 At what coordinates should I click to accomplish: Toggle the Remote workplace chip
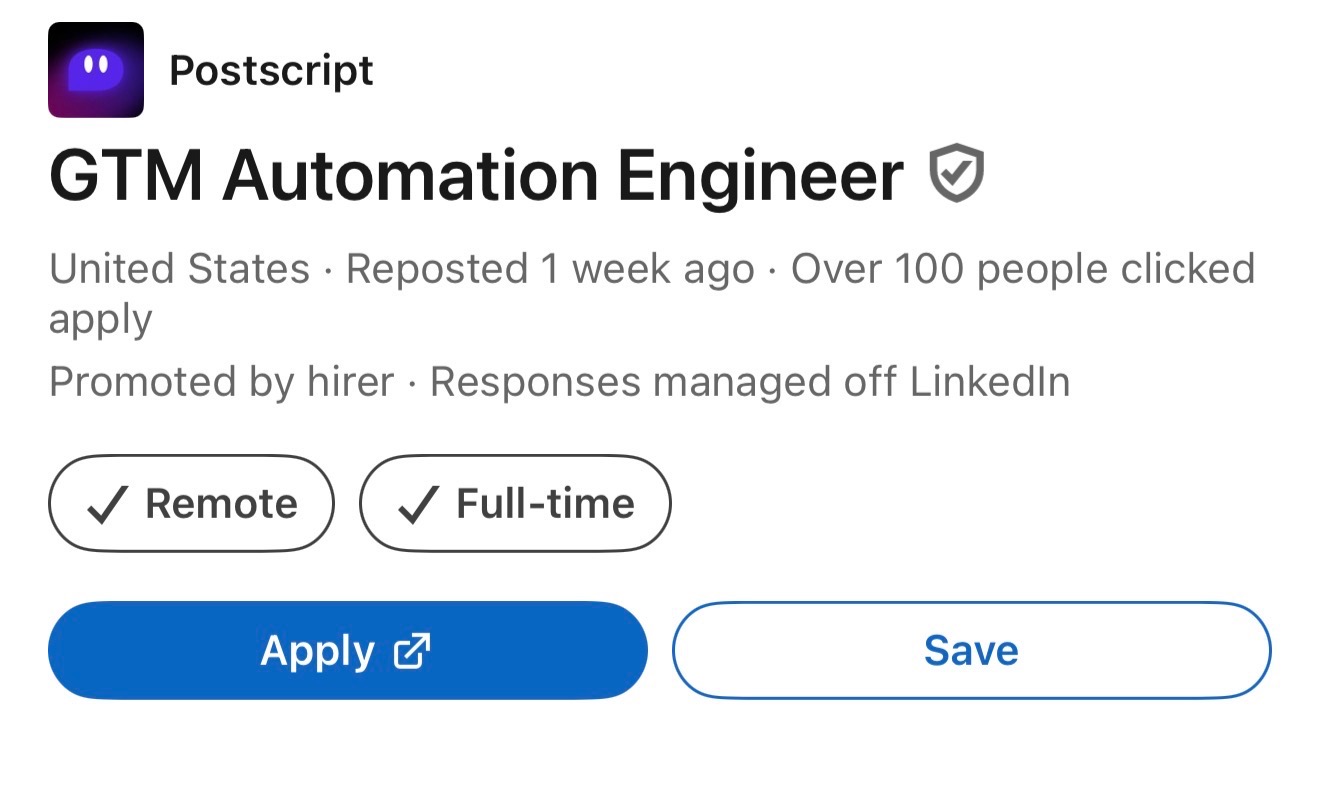[191, 503]
